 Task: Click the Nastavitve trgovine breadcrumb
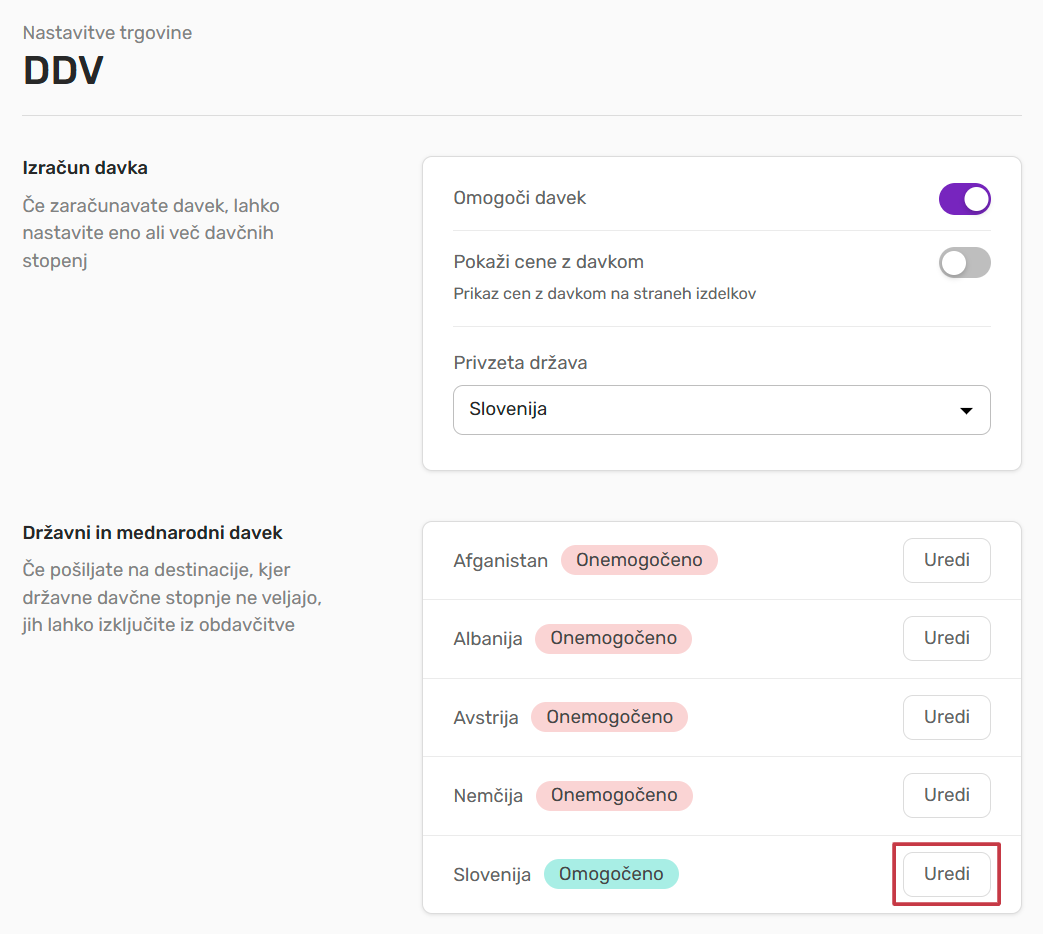point(107,33)
